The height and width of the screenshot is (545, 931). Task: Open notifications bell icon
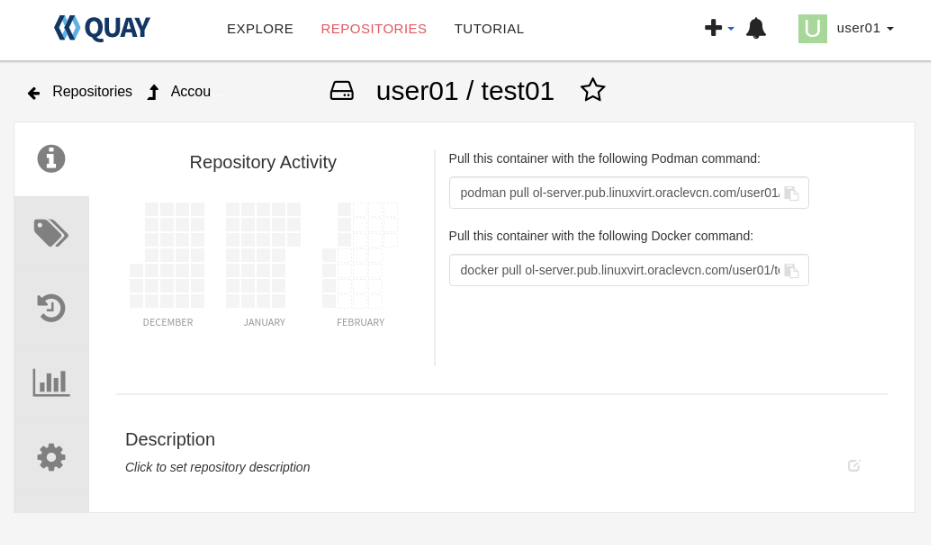pyautogui.click(x=756, y=28)
